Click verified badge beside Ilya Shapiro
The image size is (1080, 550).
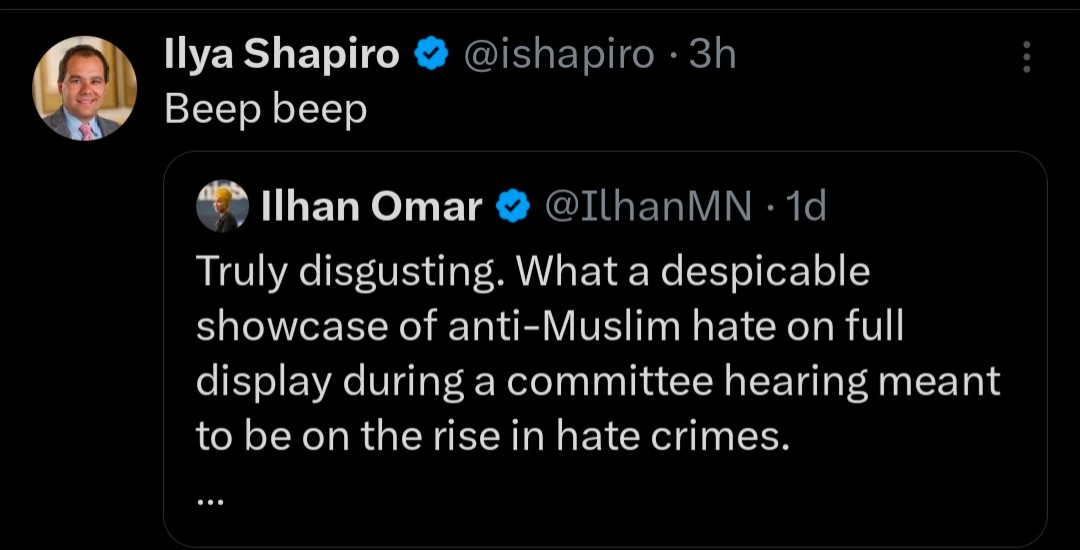[430, 55]
